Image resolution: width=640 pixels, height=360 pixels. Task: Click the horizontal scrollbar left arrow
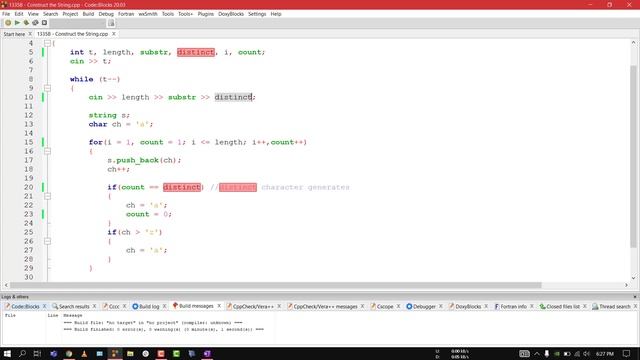point(6,285)
